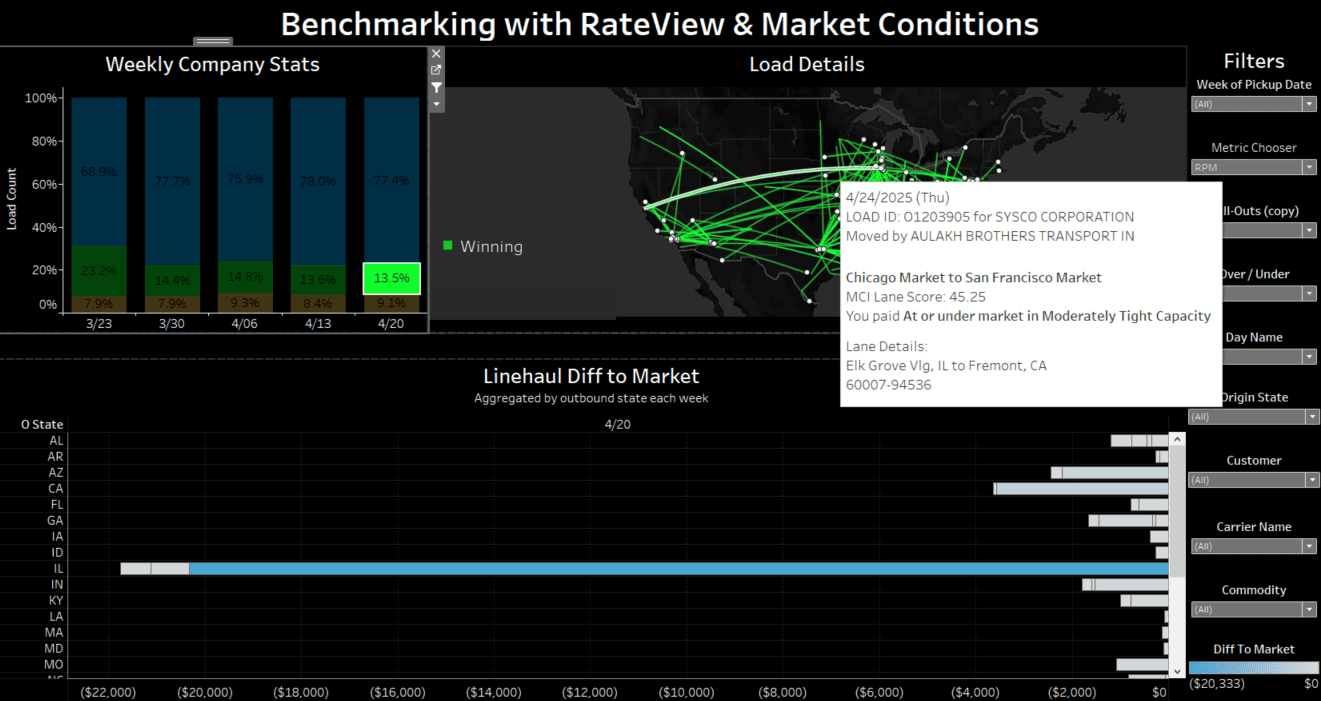Click the scroll up arrow of the state list

click(x=1176, y=439)
